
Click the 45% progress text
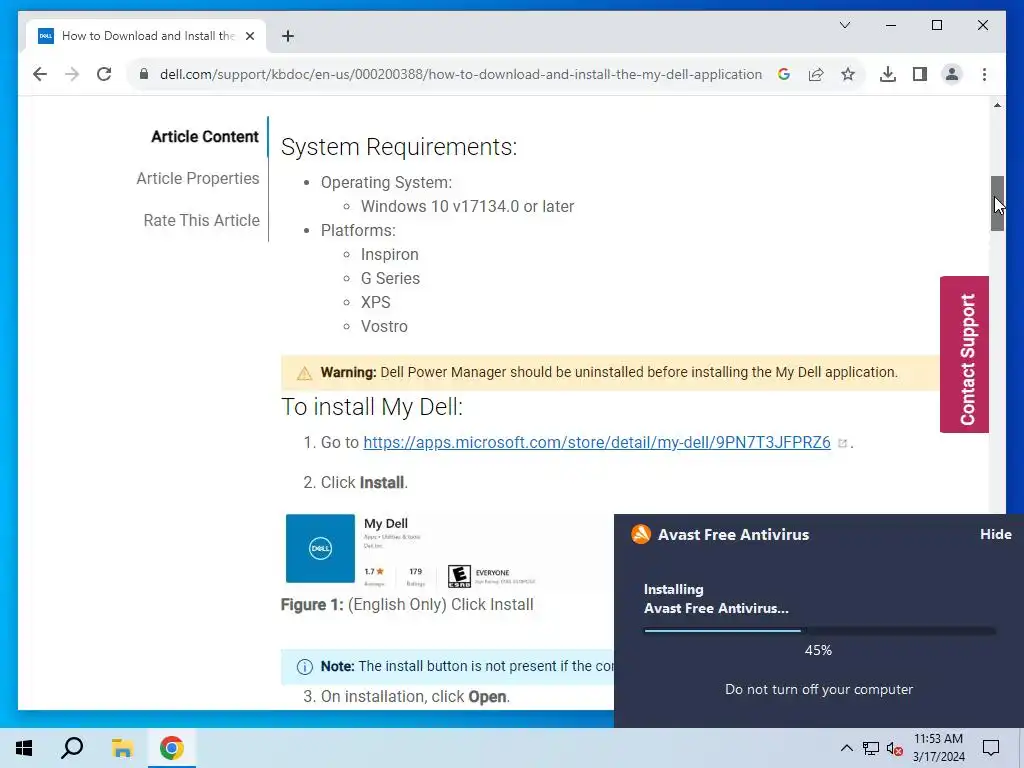point(818,650)
